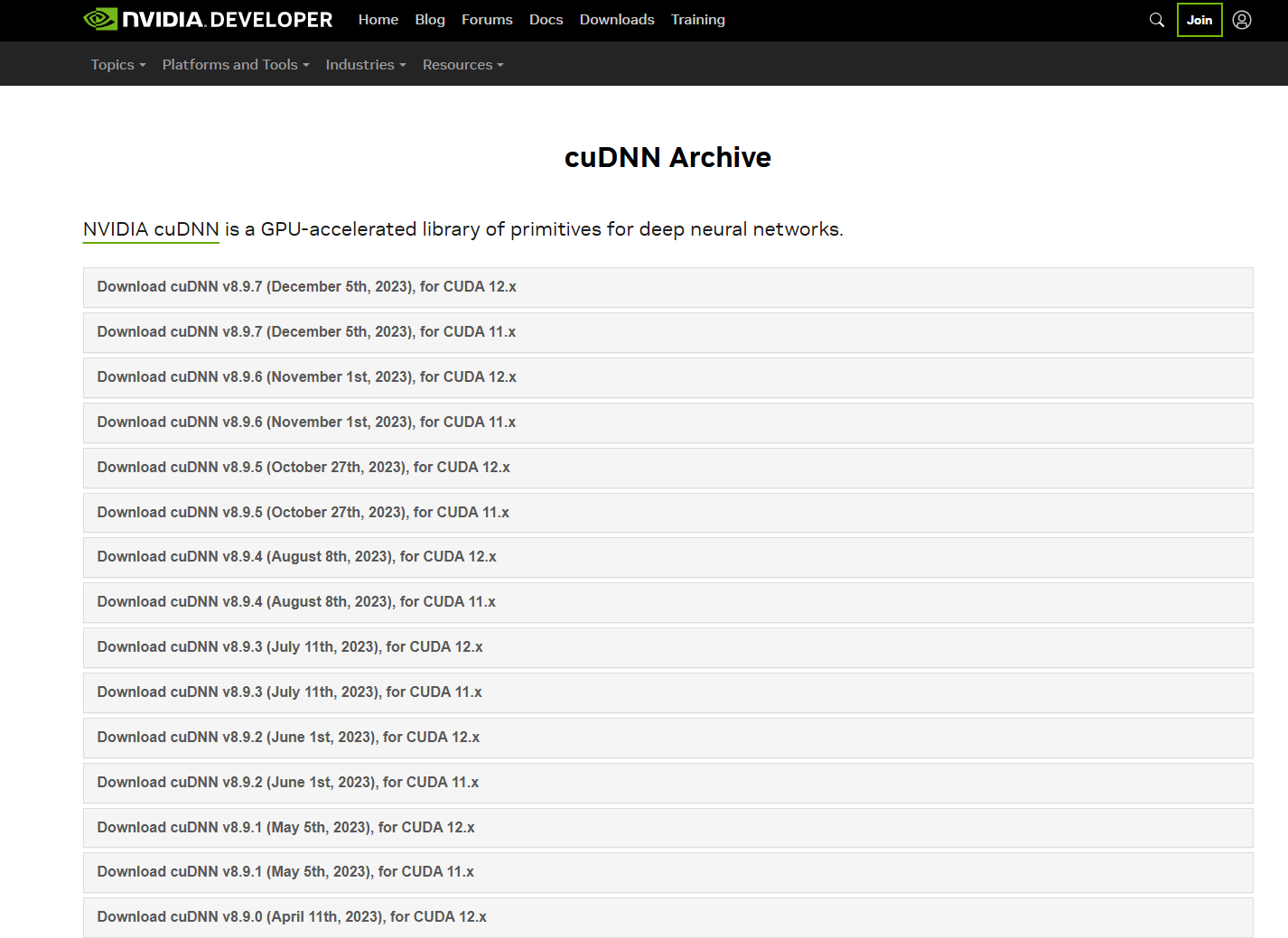
Task: Open the search magnifier icon
Action: (x=1156, y=20)
